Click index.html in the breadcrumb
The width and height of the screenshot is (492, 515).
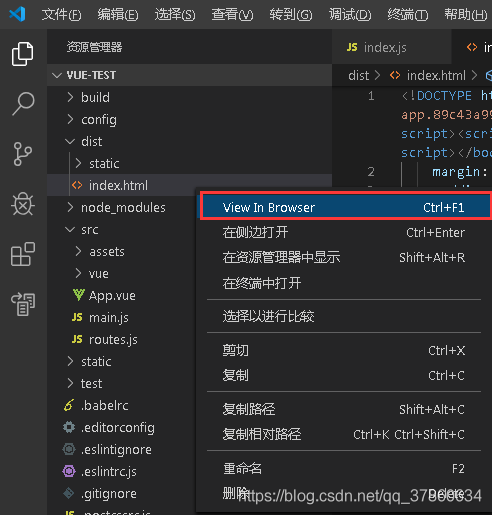pos(436,76)
